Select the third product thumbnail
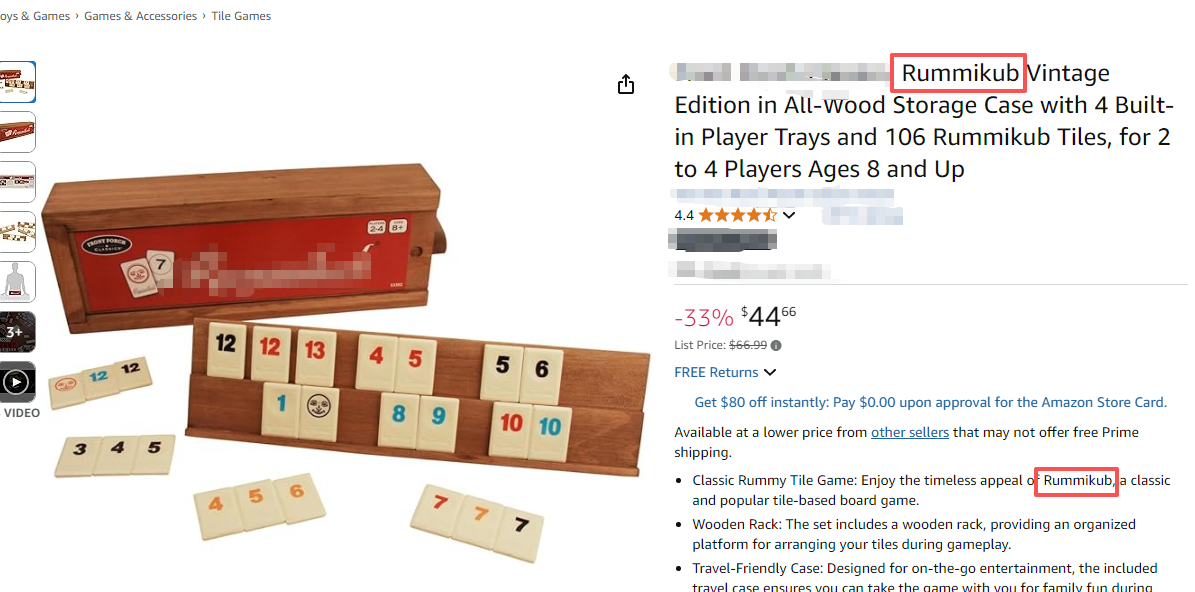The width and height of the screenshot is (1195, 592). tap(17, 181)
